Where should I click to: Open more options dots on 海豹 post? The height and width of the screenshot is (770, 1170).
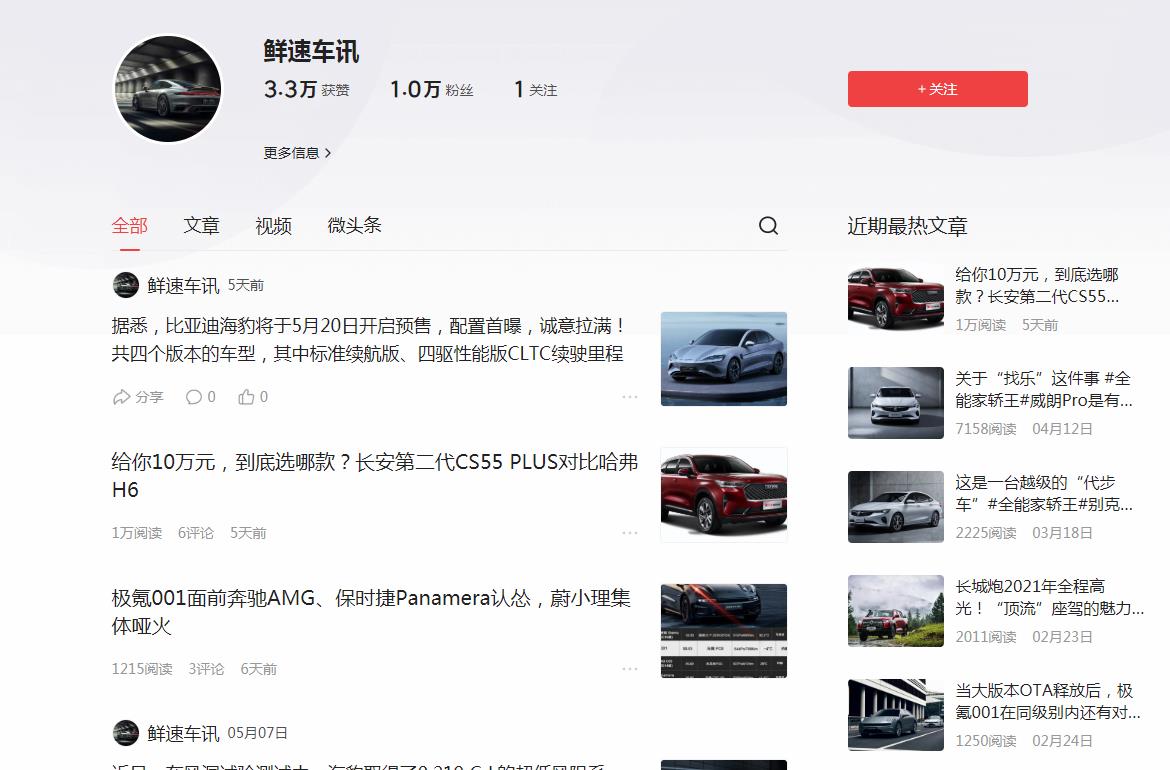point(630,397)
